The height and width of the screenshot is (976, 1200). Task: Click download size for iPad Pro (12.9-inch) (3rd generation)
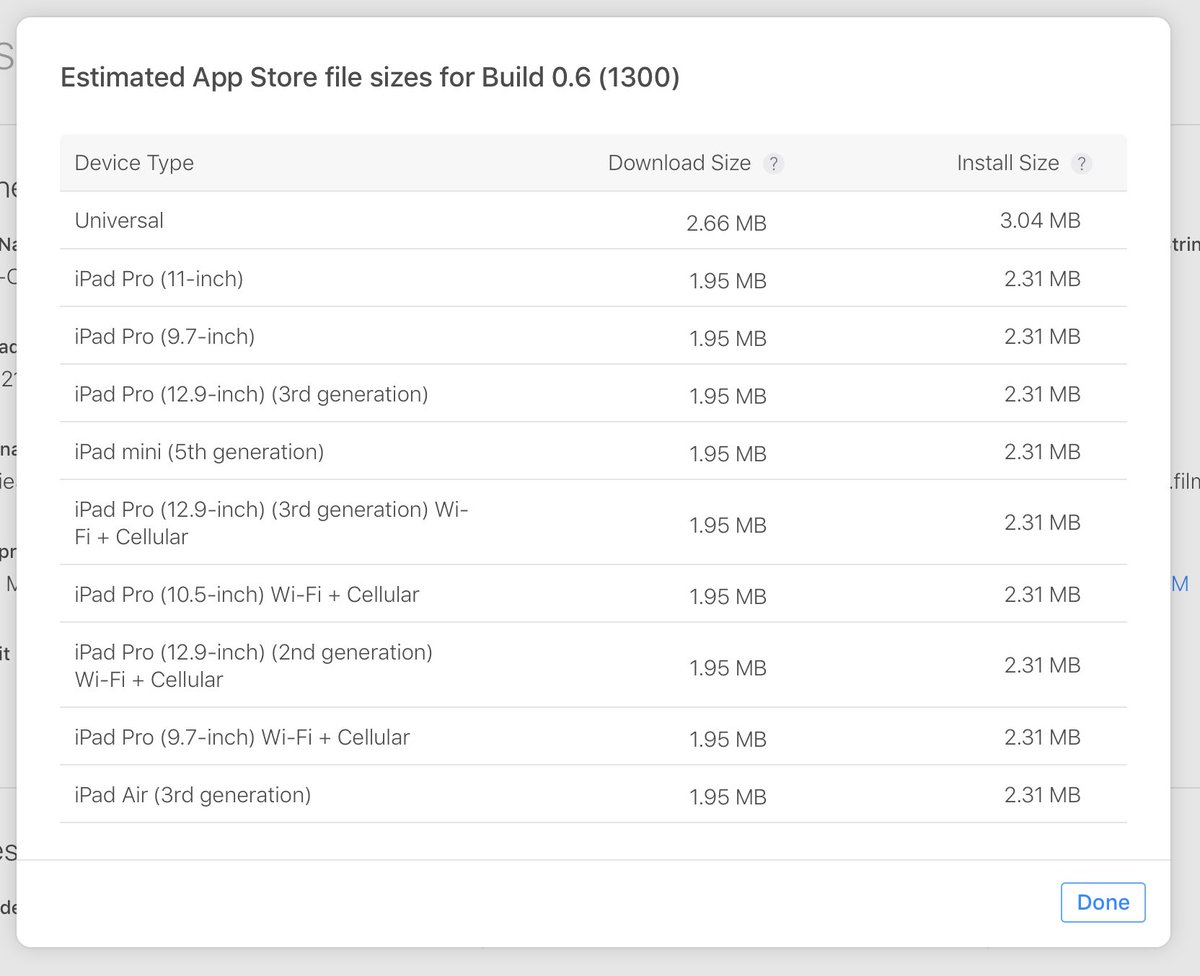728,397
